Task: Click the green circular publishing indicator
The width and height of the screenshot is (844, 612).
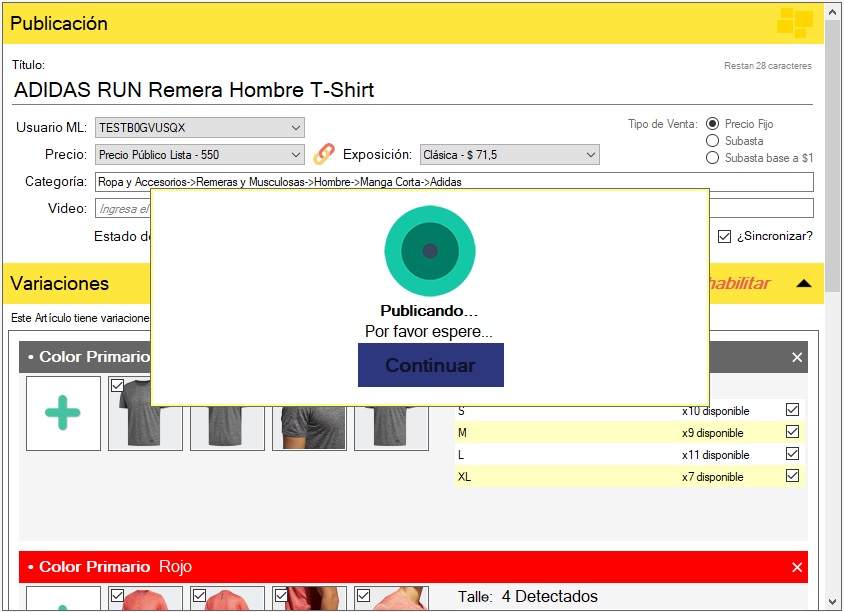Action: 430,250
